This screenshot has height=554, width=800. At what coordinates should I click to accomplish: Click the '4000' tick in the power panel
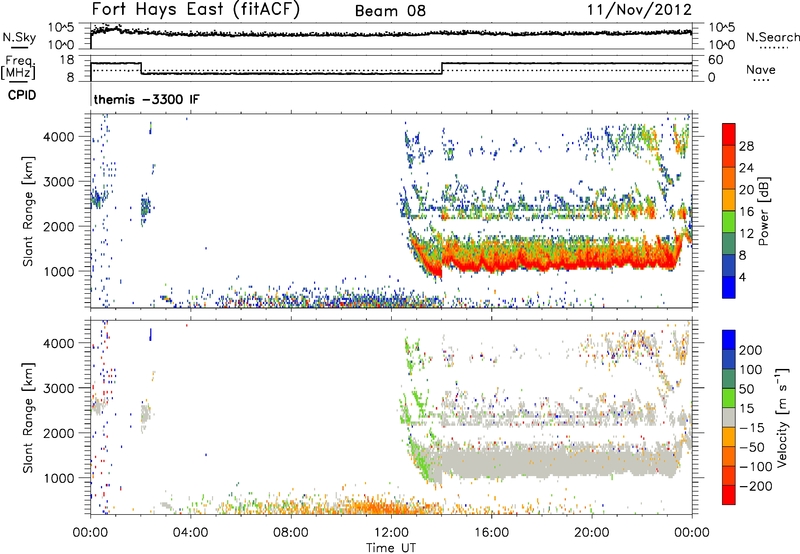click(x=59, y=137)
